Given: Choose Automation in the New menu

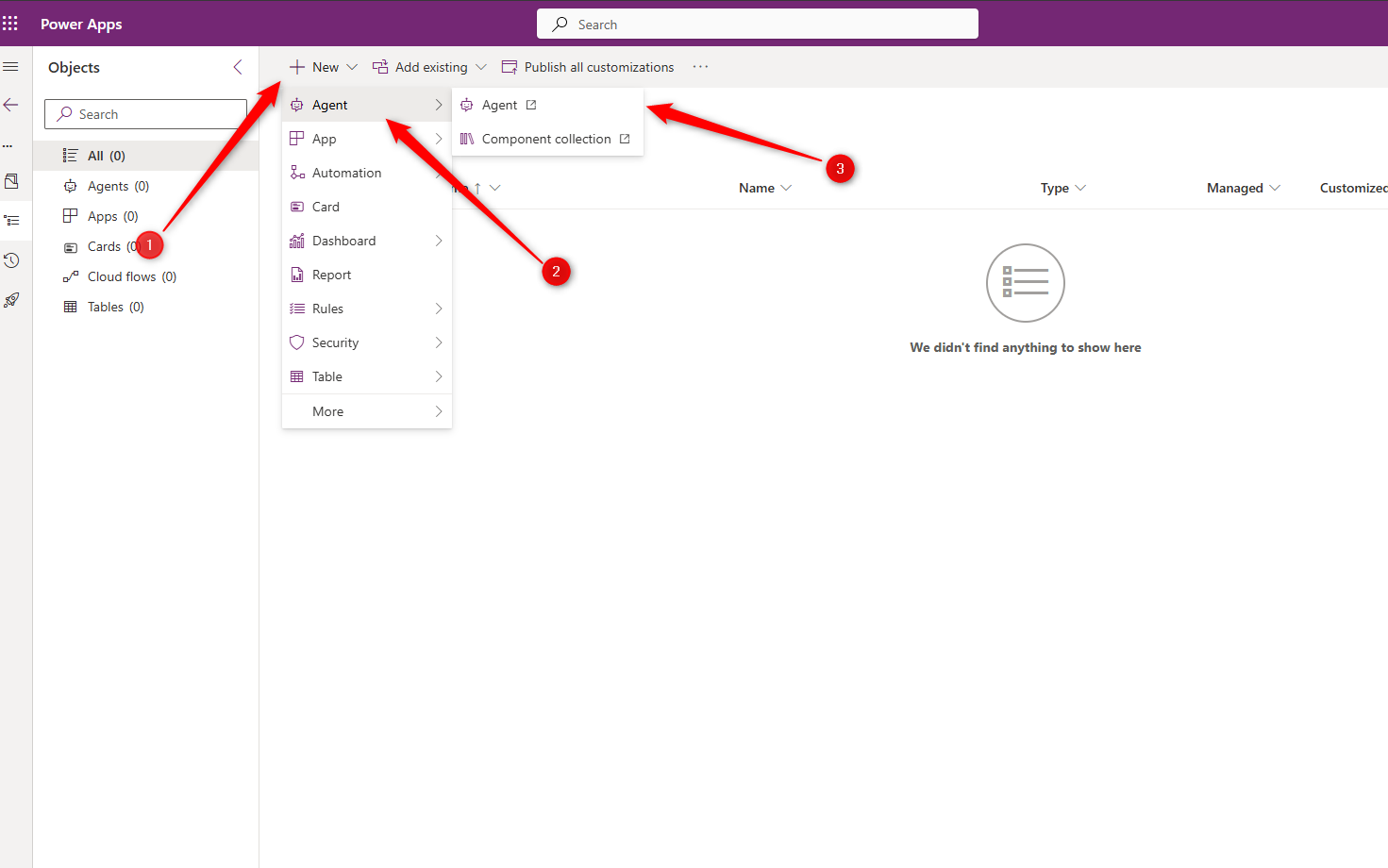Looking at the screenshot, I should click(367, 173).
